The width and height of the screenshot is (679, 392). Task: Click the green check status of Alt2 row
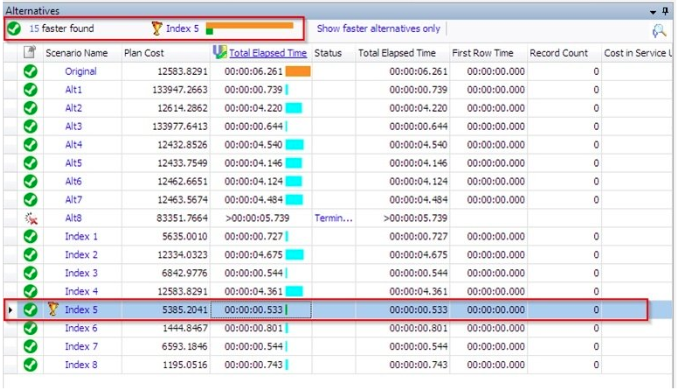coord(30,108)
